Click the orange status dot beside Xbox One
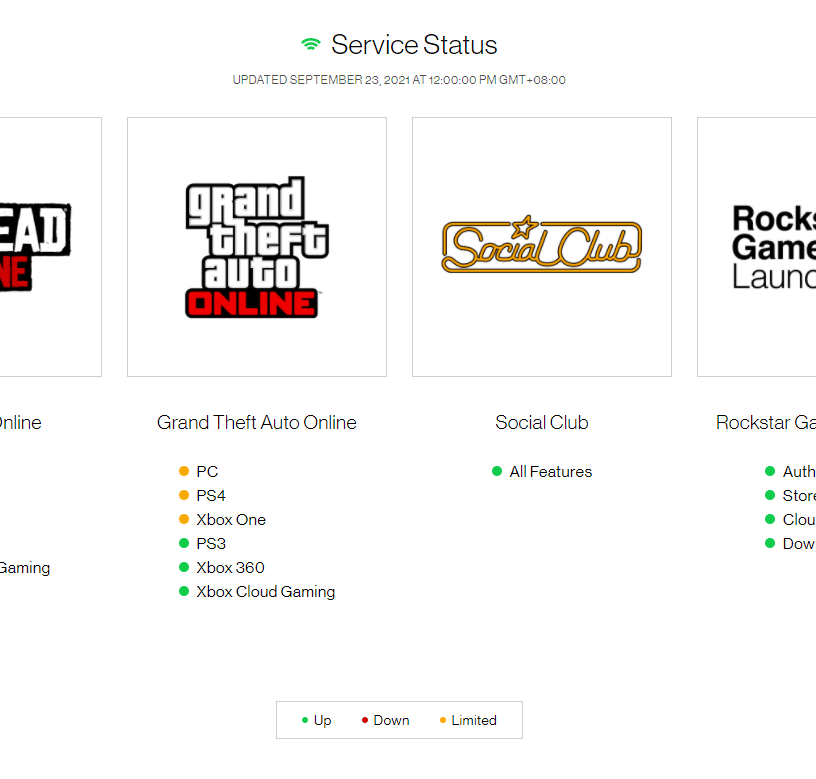 [x=184, y=519]
